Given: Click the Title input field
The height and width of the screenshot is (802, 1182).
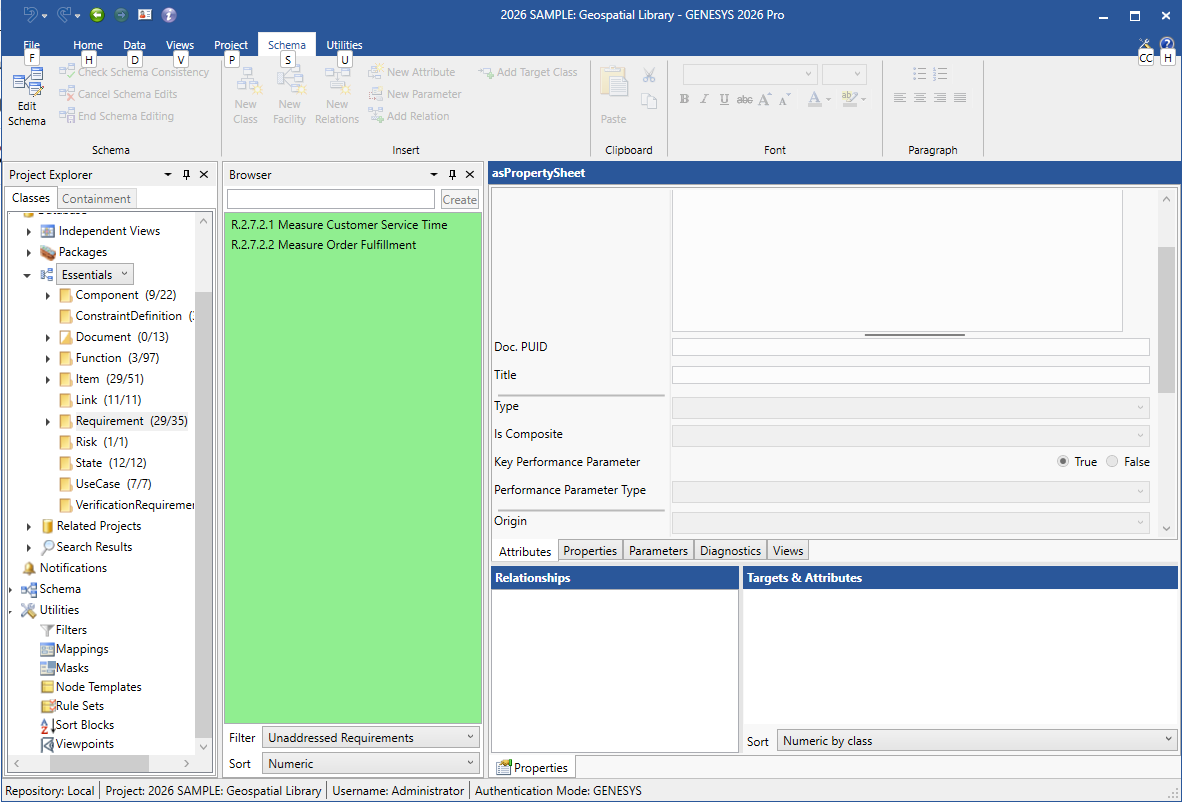Looking at the screenshot, I should tap(910, 375).
